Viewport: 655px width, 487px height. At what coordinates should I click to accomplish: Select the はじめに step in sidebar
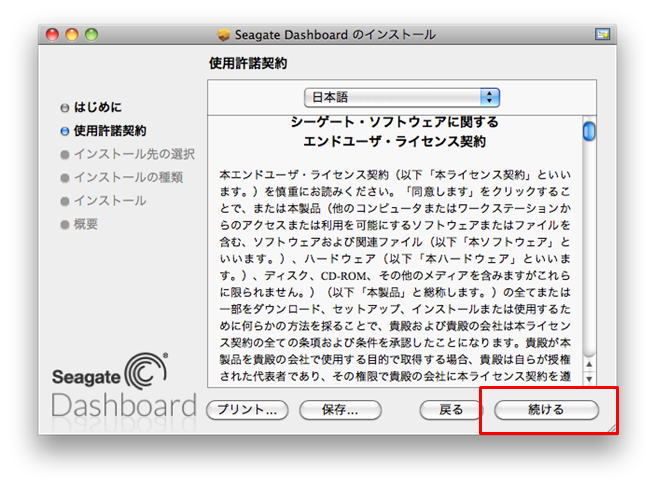point(91,107)
